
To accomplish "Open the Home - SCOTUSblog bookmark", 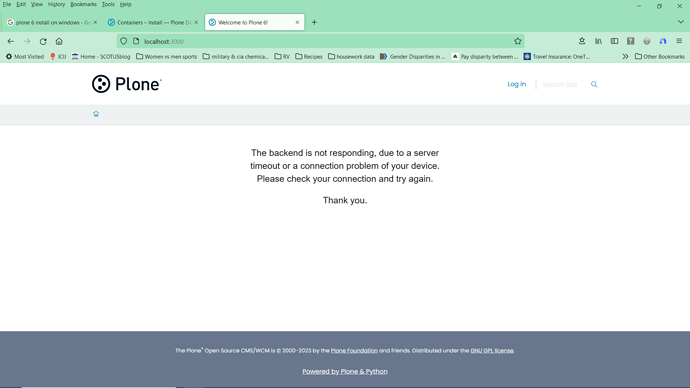I will tap(101, 56).
